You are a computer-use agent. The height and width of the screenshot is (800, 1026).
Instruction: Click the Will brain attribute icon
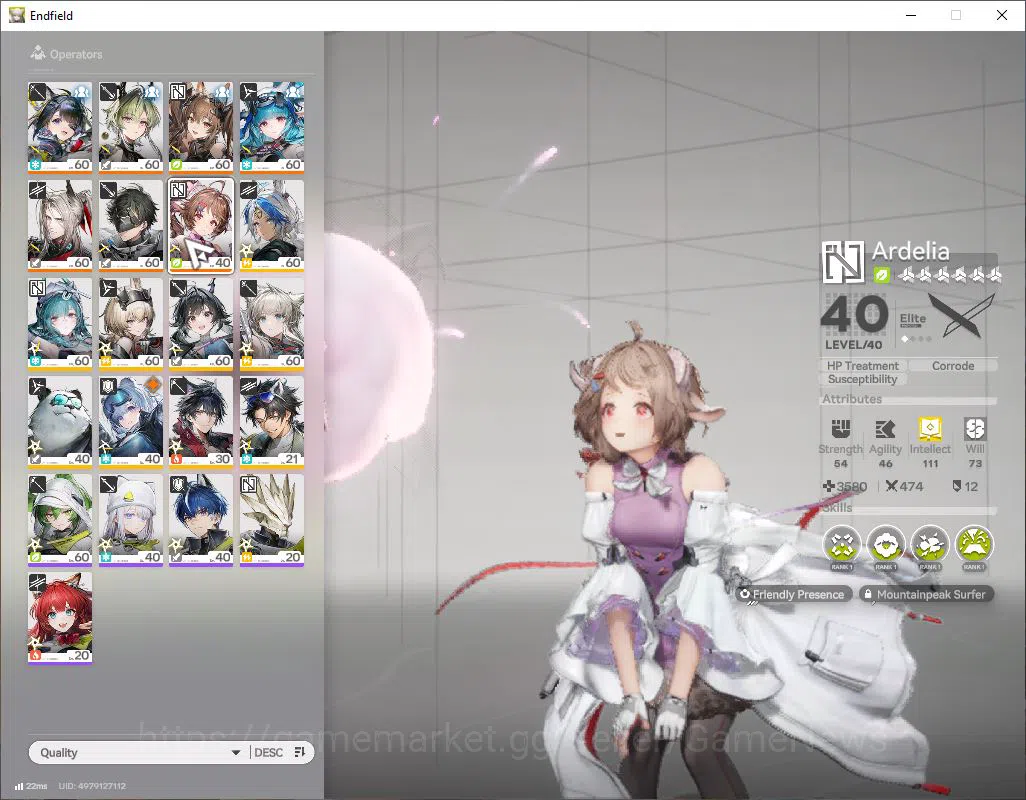coord(975,429)
